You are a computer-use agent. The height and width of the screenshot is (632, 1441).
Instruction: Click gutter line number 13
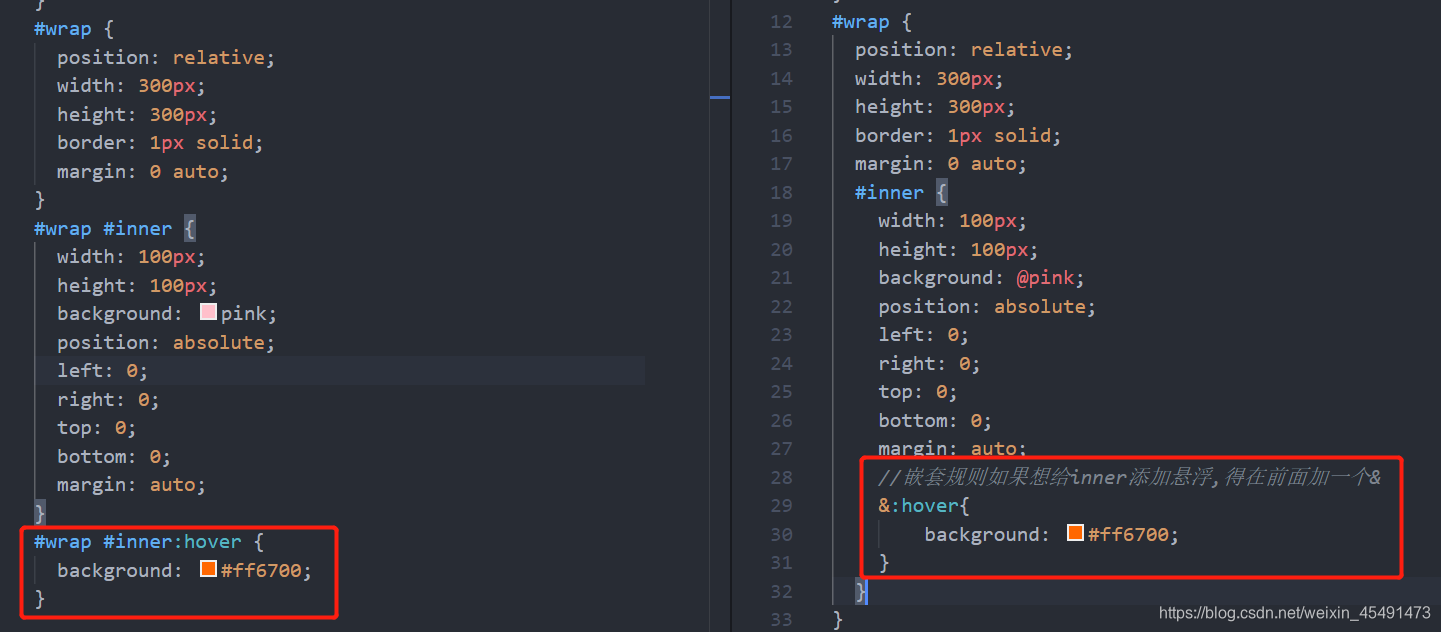782,49
